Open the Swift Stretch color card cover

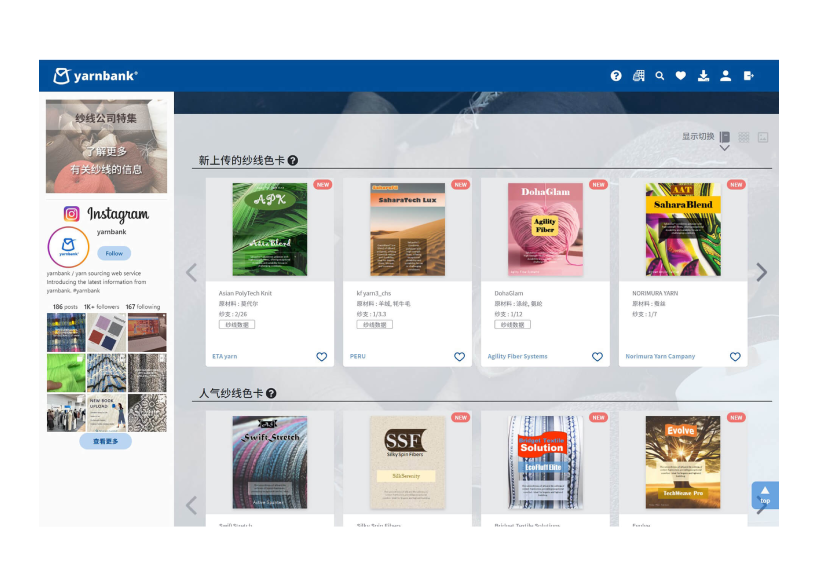tap(270, 462)
